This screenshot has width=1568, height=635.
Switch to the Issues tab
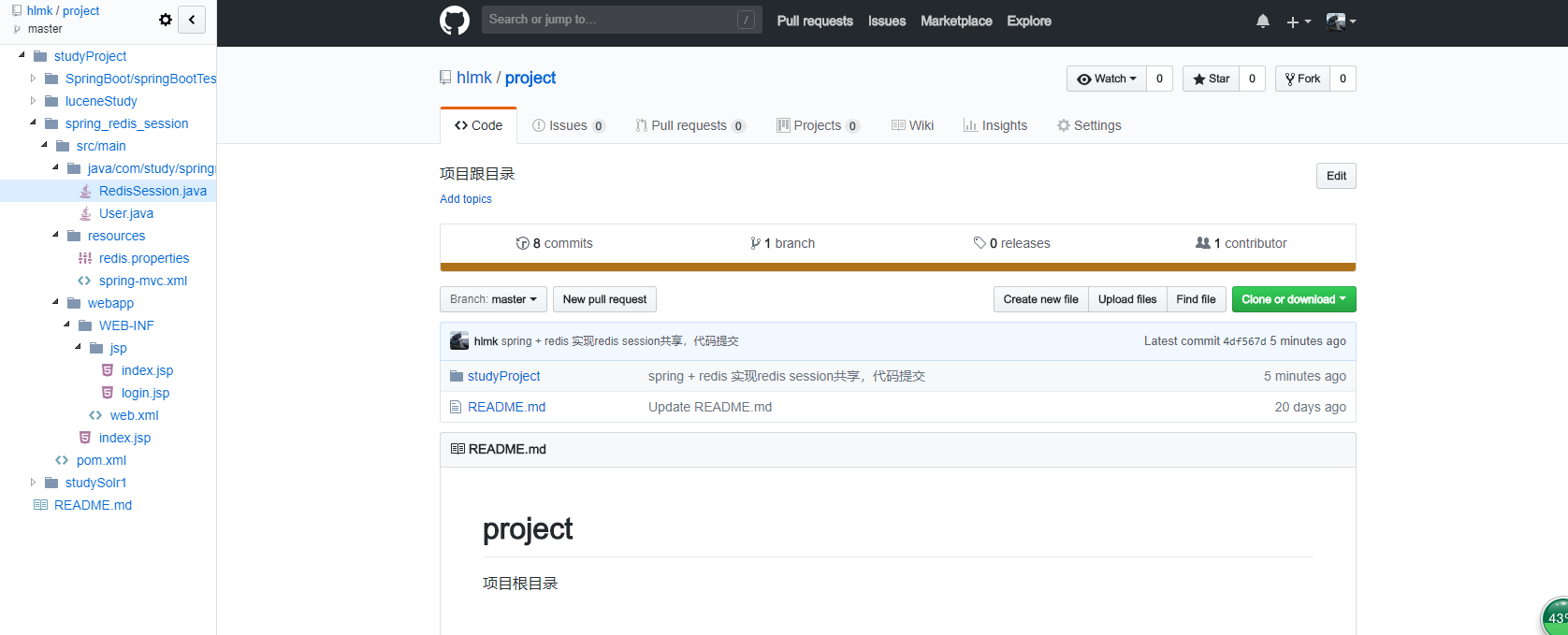pos(568,125)
